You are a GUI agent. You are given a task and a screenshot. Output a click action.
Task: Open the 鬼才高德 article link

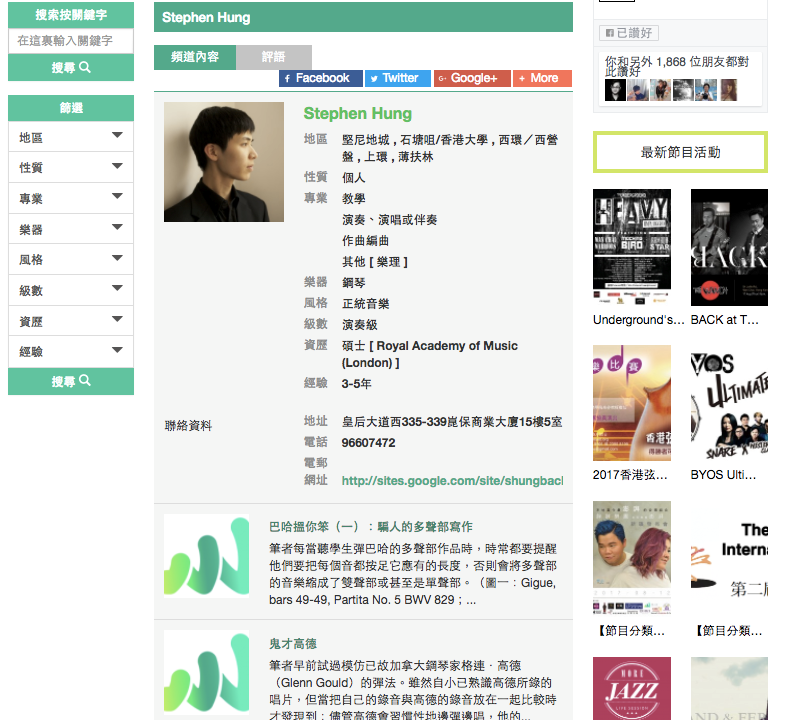(292, 644)
